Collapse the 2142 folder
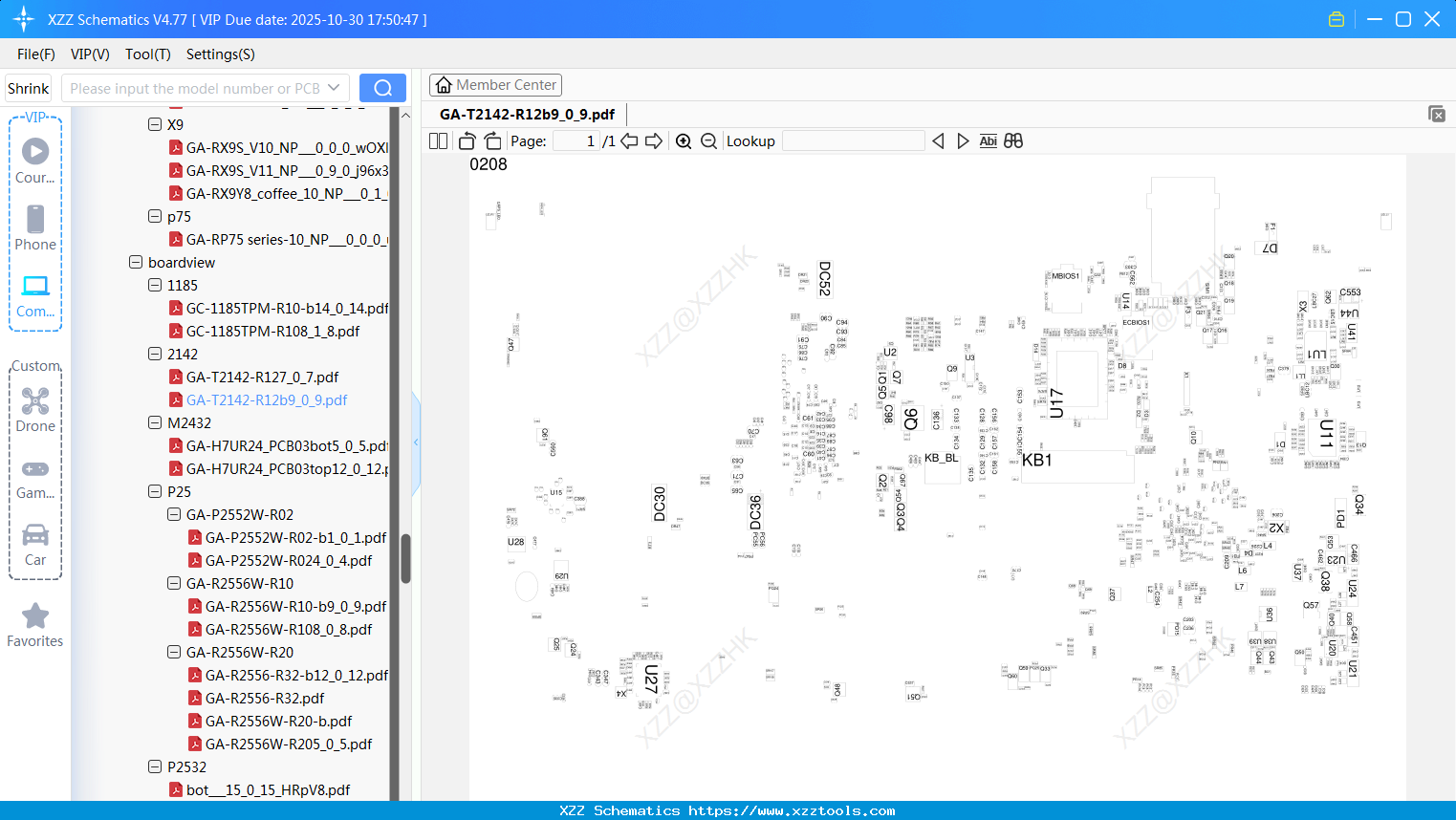 click(x=155, y=354)
